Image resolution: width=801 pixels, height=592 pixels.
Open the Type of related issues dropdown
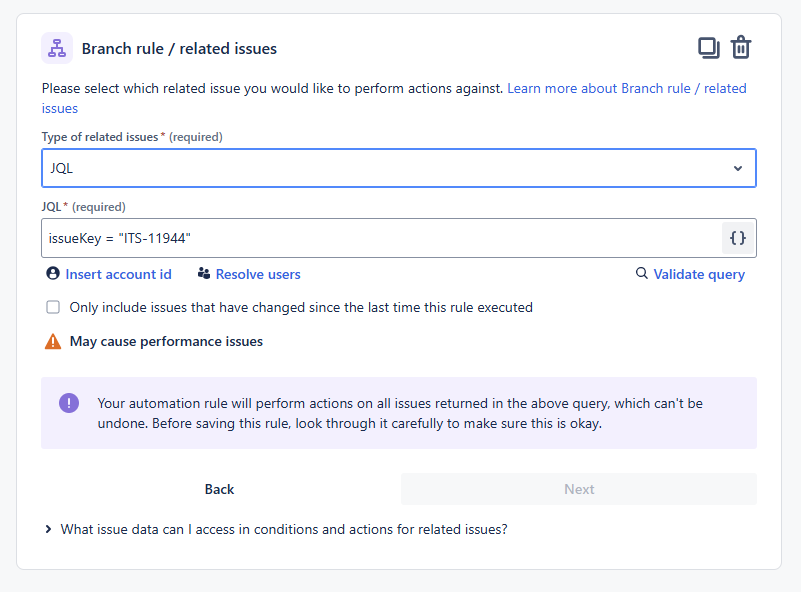pos(398,168)
